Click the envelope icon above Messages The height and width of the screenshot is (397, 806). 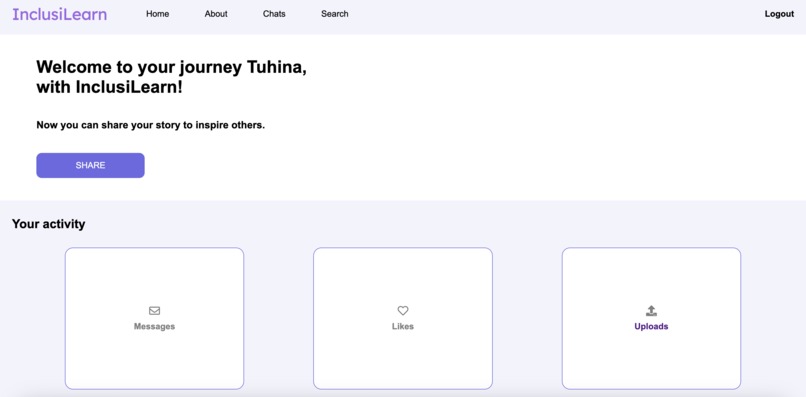(154, 311)
